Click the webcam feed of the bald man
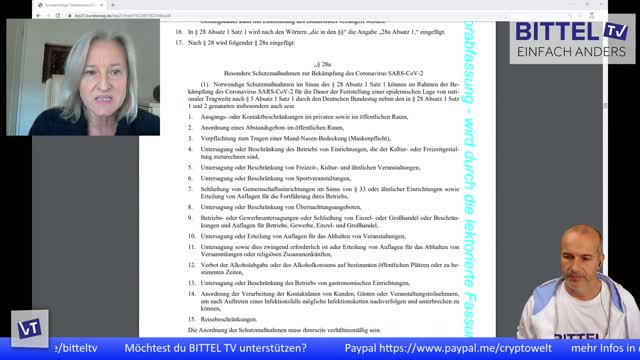The width and height of the screenshot is (640, 360). pos(578,282)
